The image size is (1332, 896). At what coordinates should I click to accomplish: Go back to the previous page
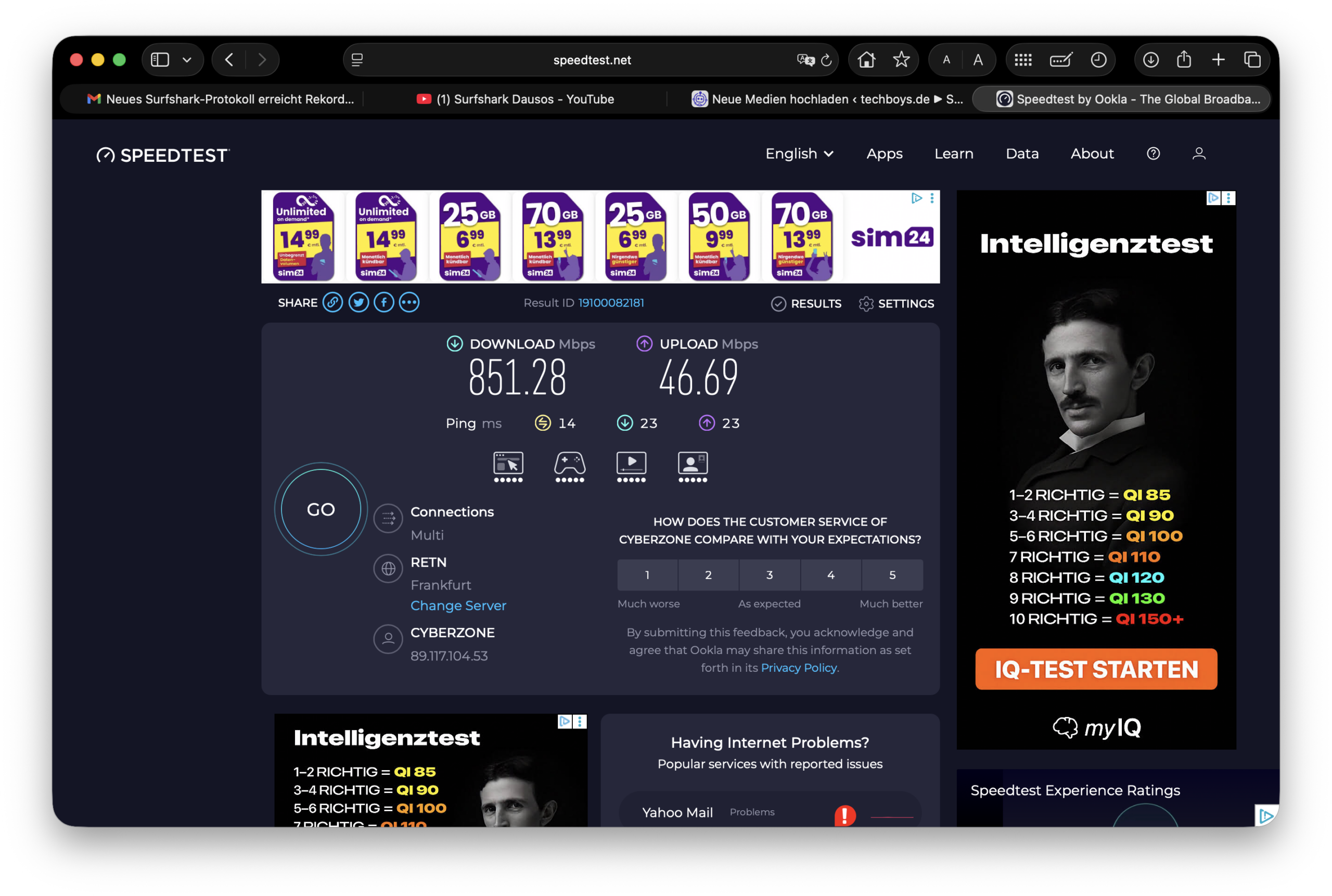[x=229, y=59]
